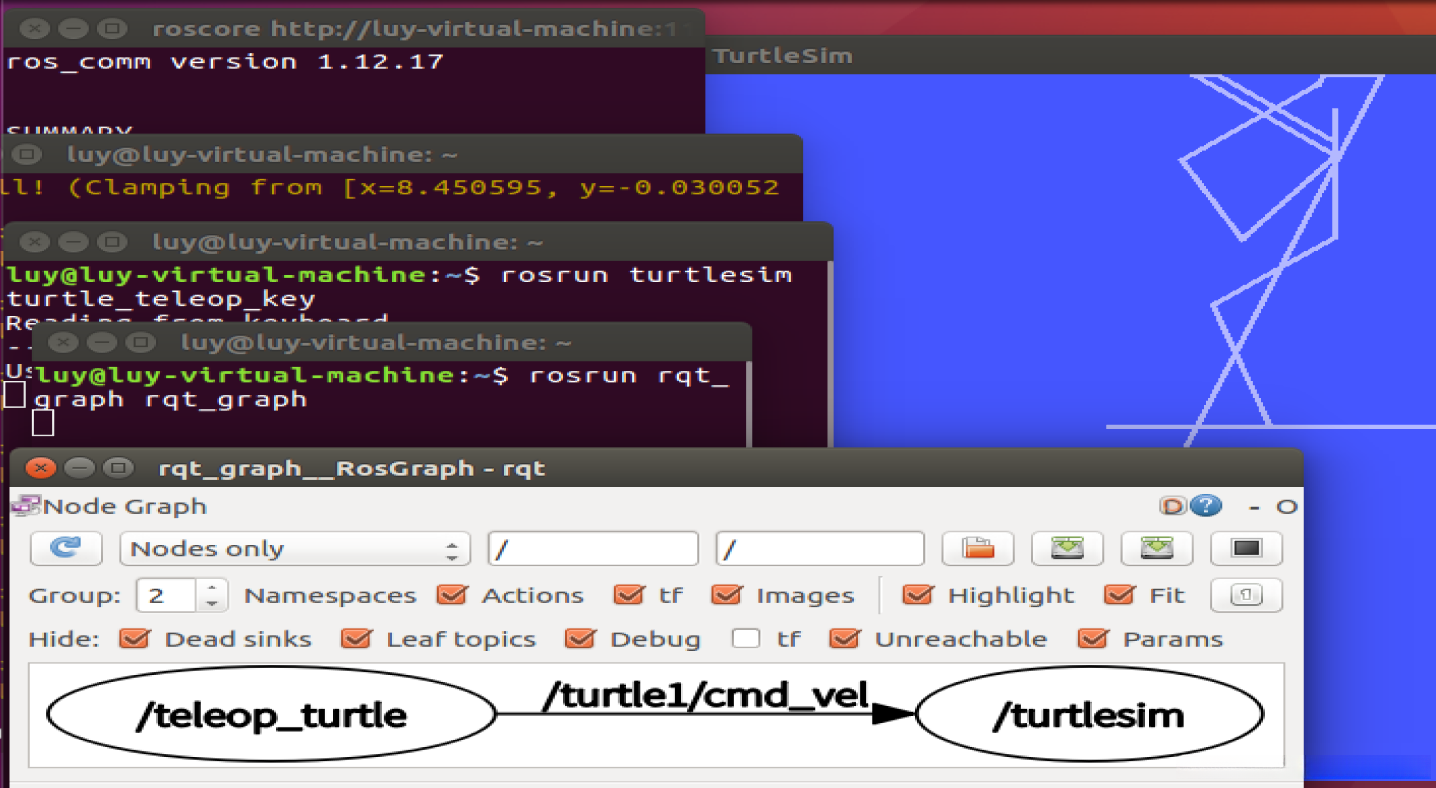Viewport: 1436px width, 788px height.
Task: Click the 'graph rqt_graph' terminal line
Action: [171, 399]
